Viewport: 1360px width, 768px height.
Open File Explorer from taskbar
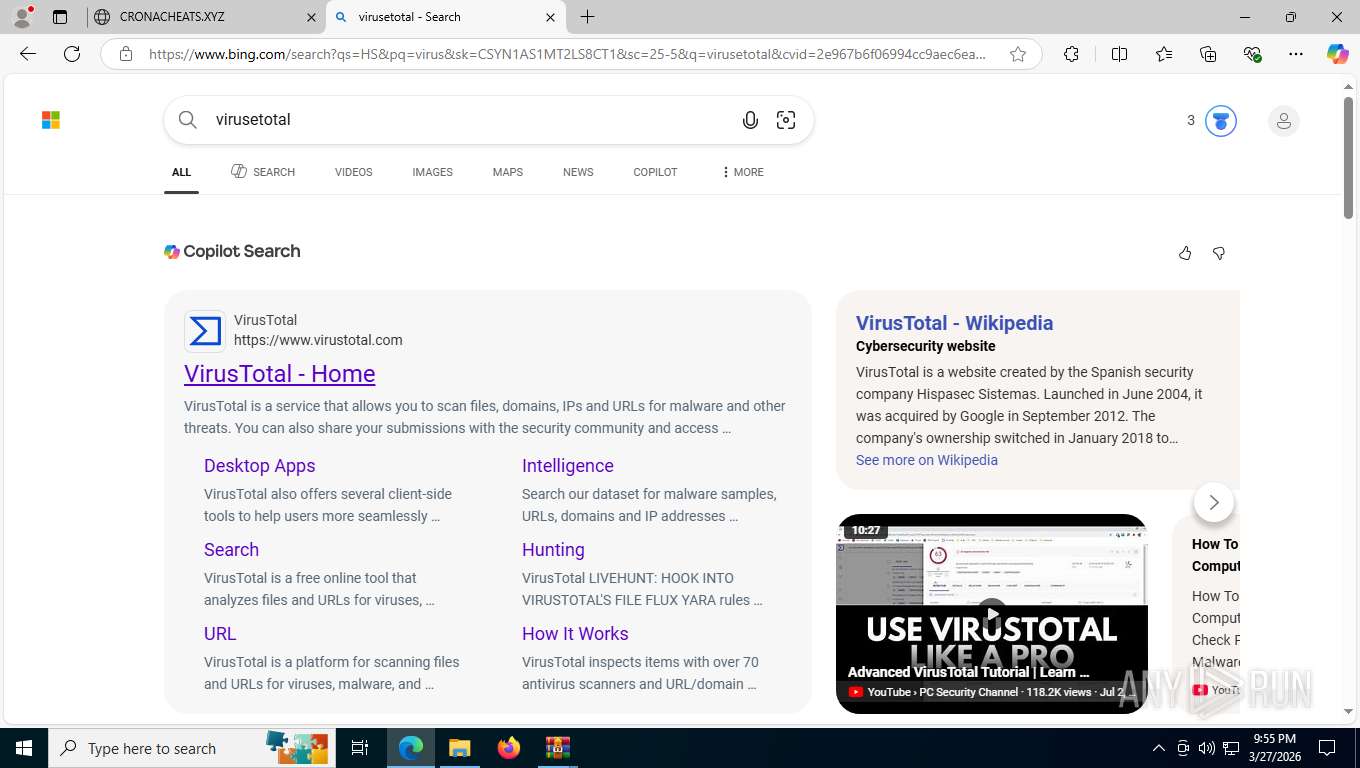tap(459, 748)
